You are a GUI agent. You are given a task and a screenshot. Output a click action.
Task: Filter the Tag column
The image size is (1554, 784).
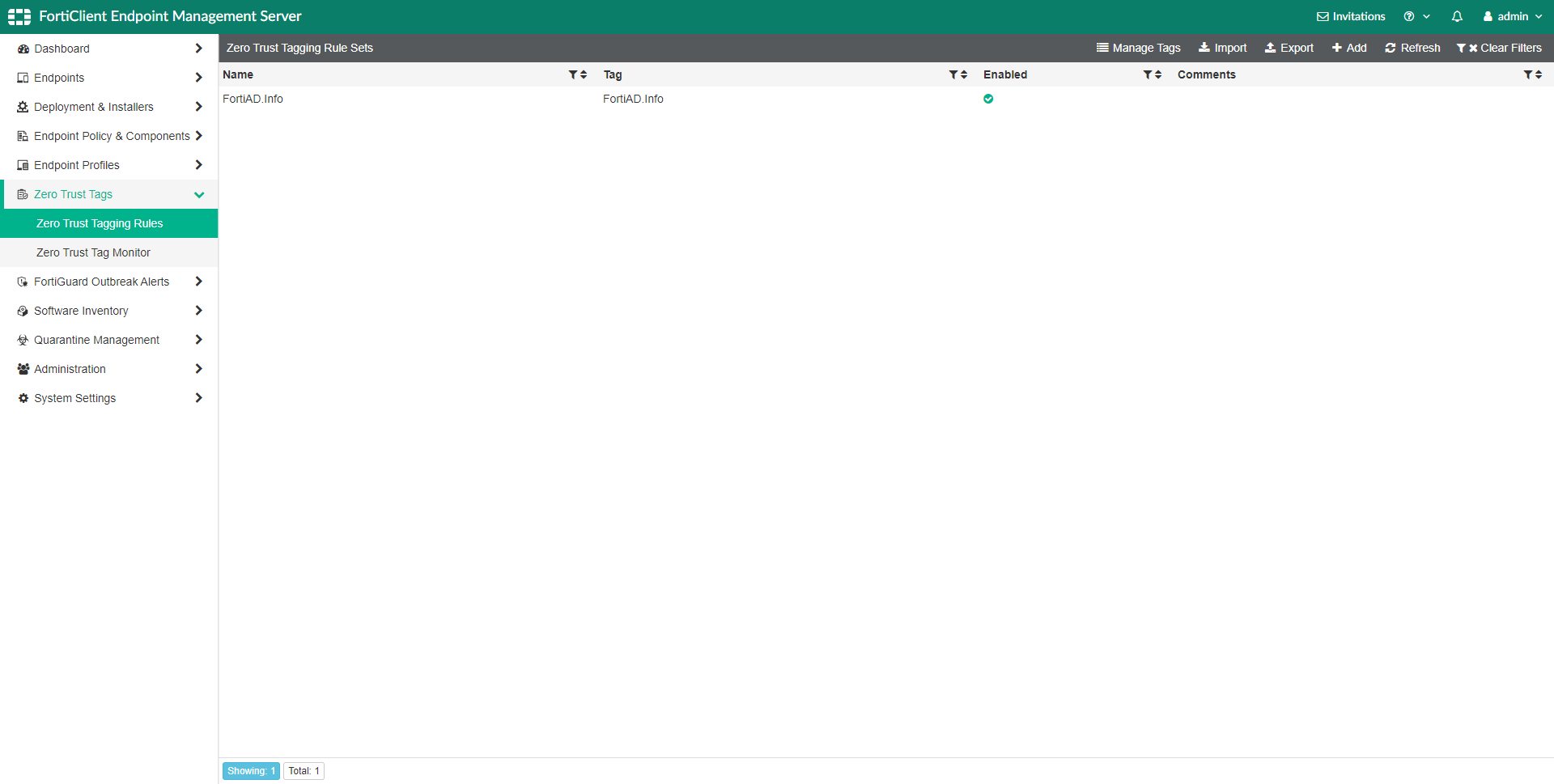coord(953,74)
